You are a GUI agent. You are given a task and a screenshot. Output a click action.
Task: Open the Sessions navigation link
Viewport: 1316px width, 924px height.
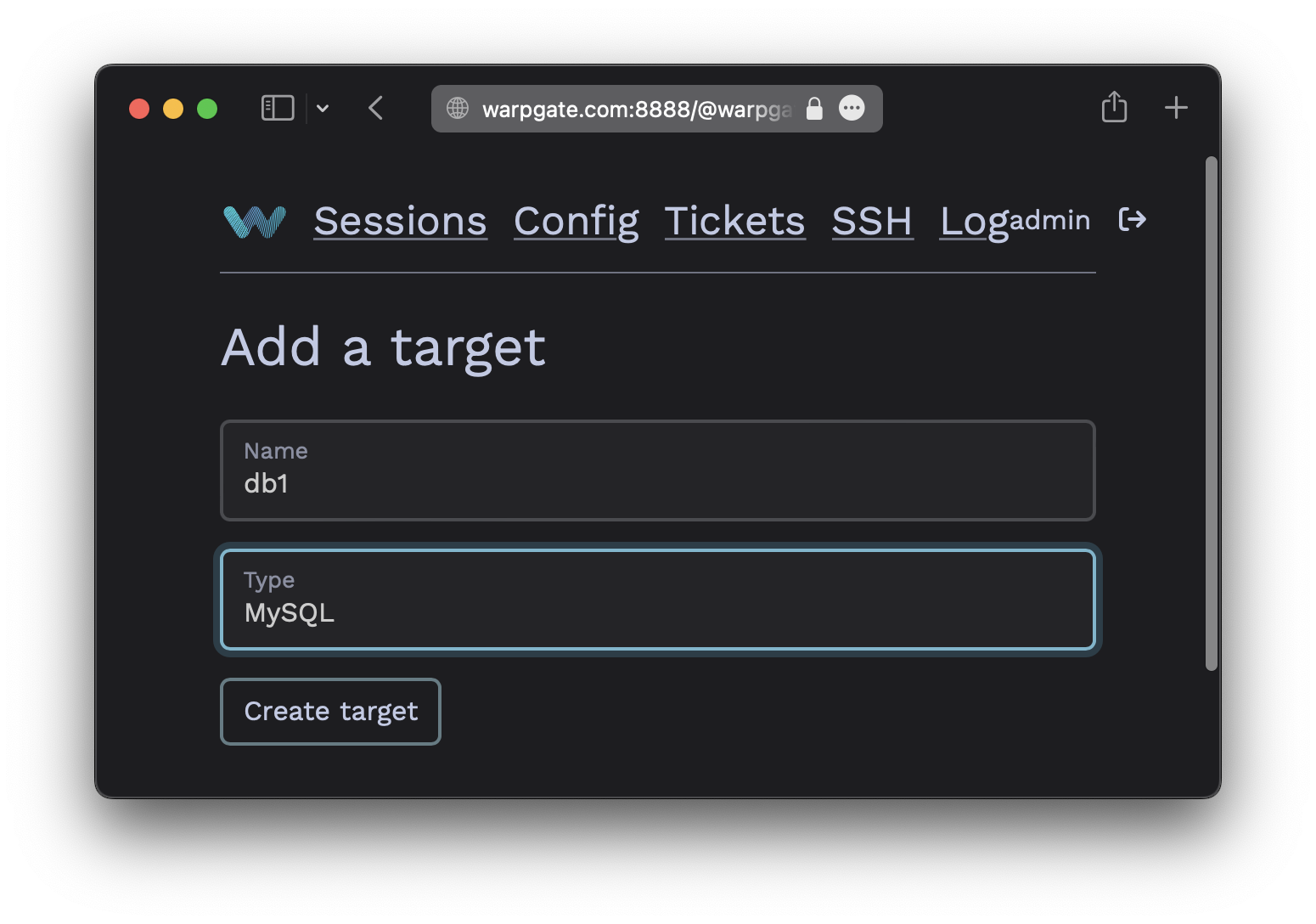click(x=401, y=222)
